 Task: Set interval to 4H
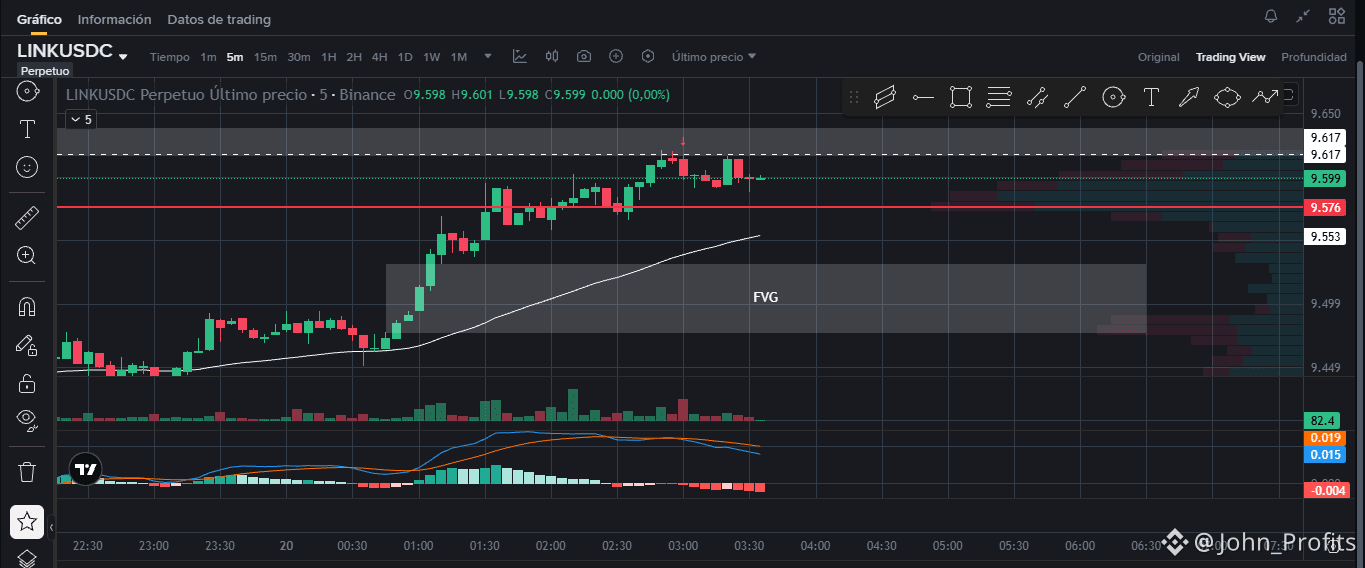pos(380,57)
